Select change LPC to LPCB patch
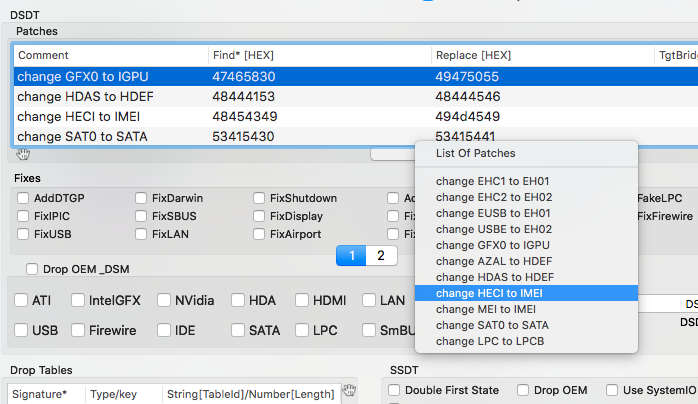Image resolution: width=698 pixels, height=404 pixels. pos(526,341)
